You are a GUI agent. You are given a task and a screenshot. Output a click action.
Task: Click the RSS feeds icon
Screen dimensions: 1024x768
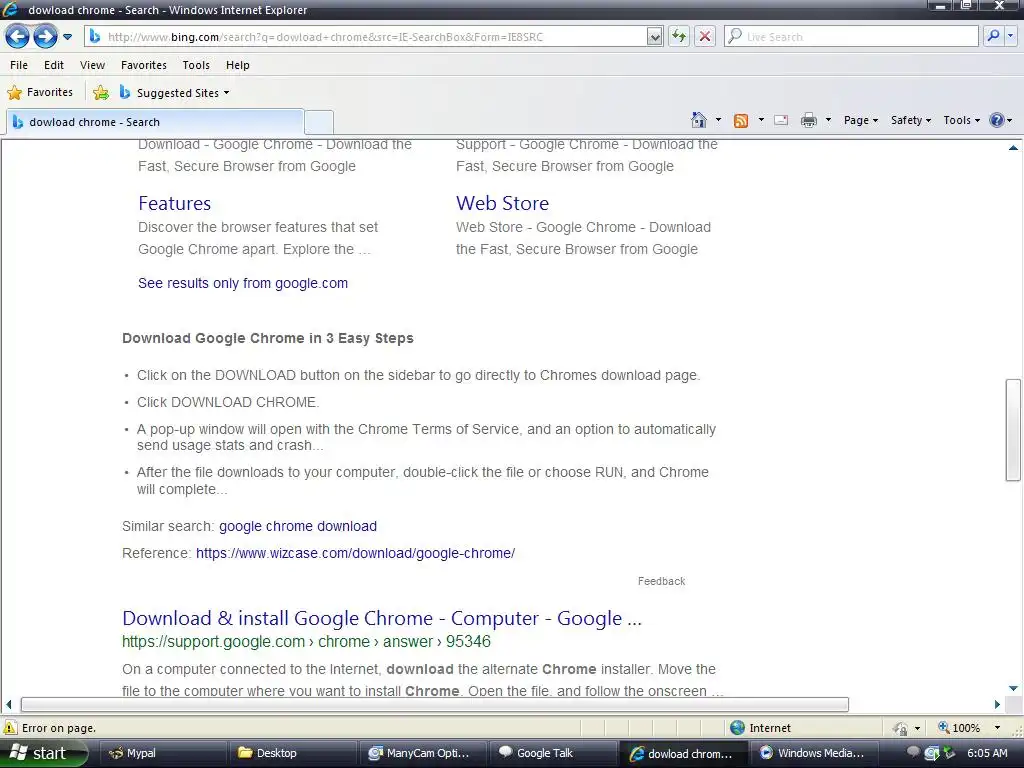[741, 120]
